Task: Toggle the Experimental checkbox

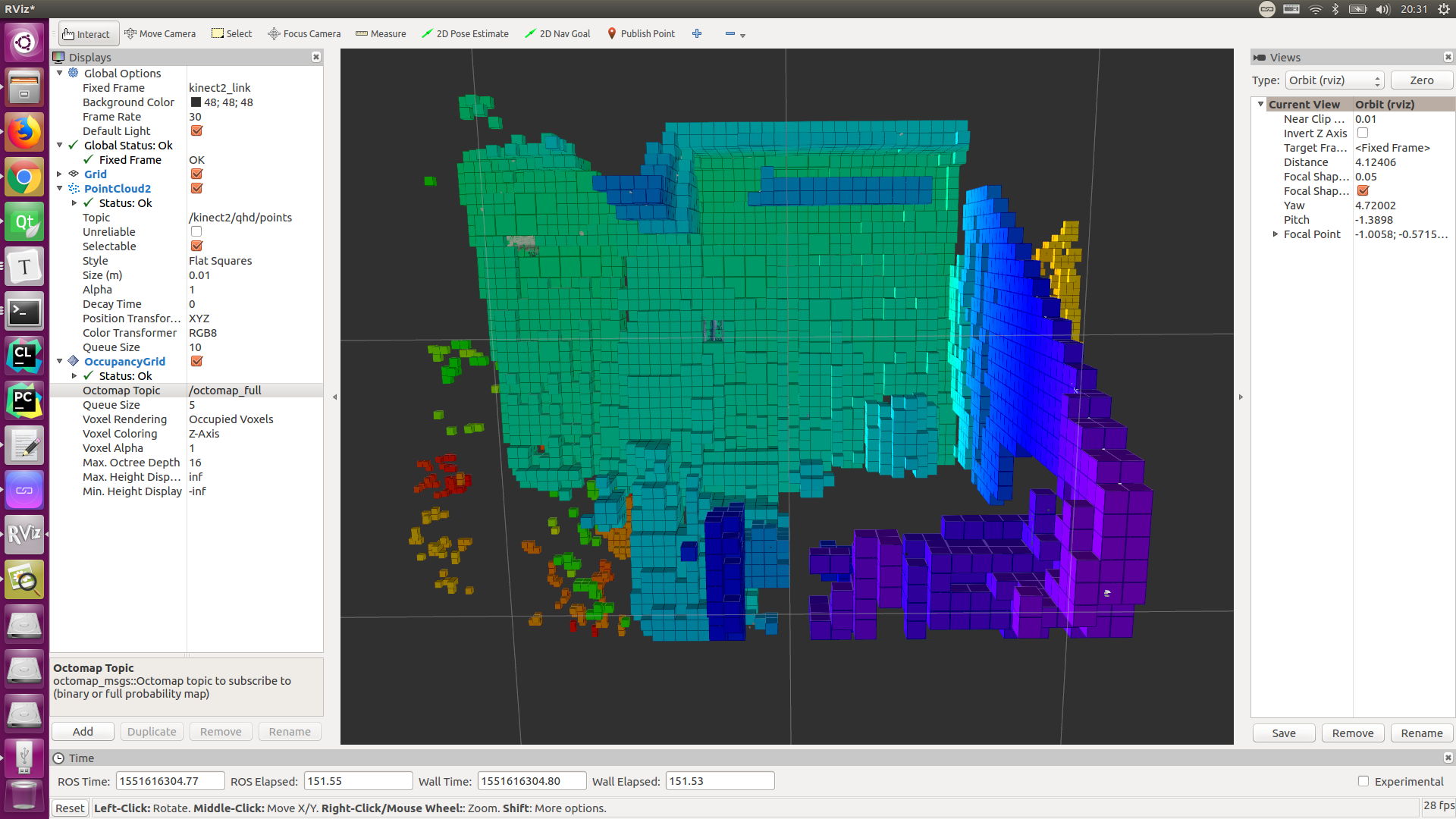Action: click(x=1363, y=781)
